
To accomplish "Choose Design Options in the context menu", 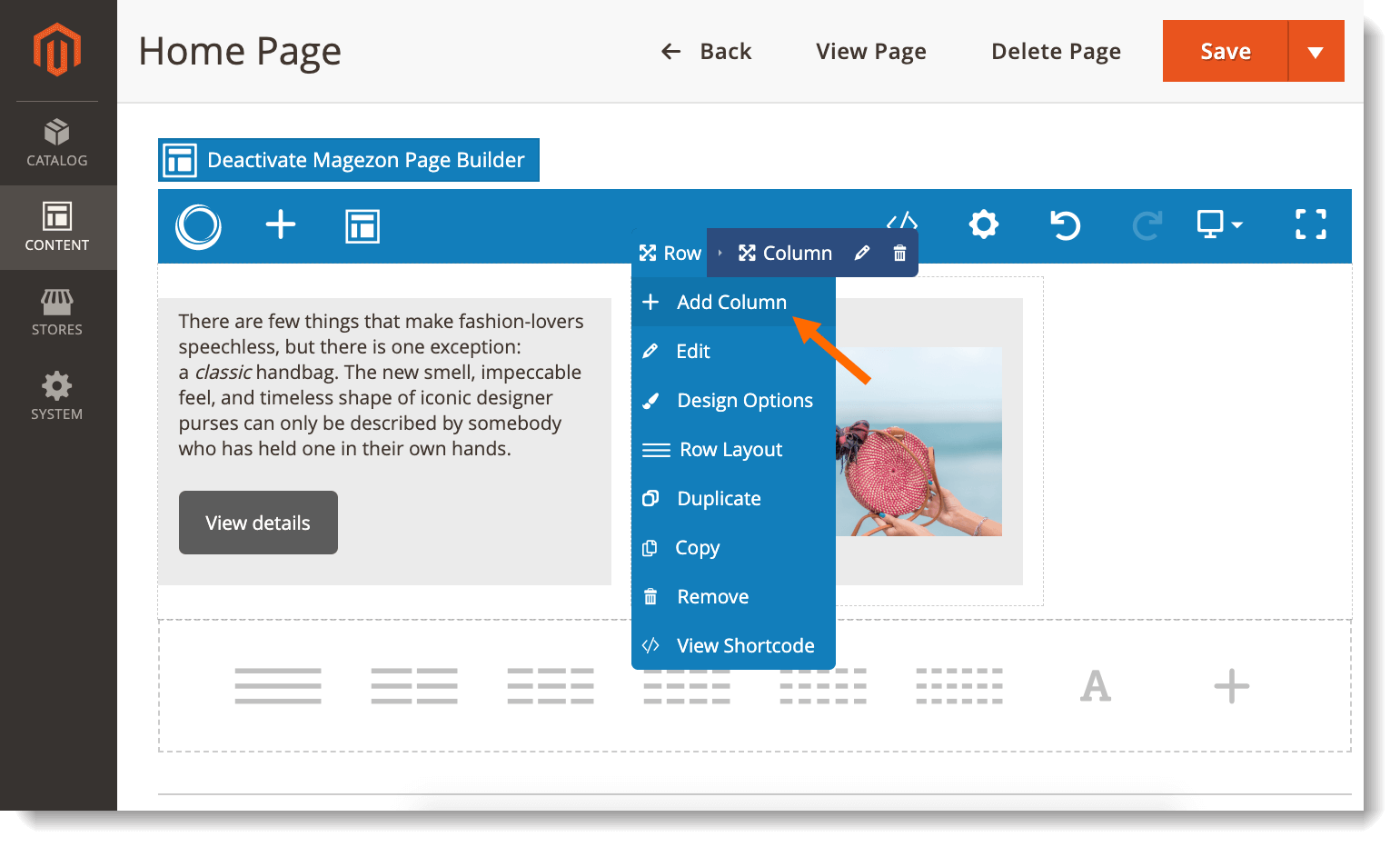I will click(x=743, y=400).
